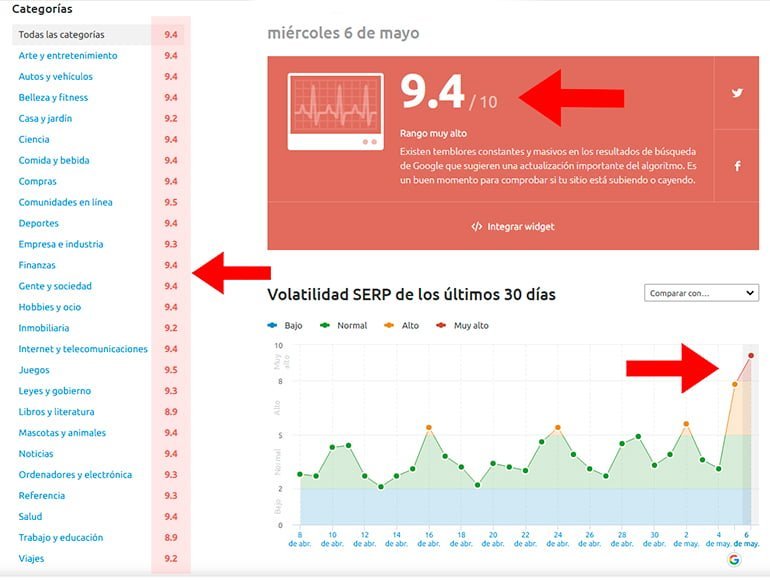The height and width of the screenshot is (580, 770).
Task: Click the orange data point on 16 de abr.
Action: (429, 428)
